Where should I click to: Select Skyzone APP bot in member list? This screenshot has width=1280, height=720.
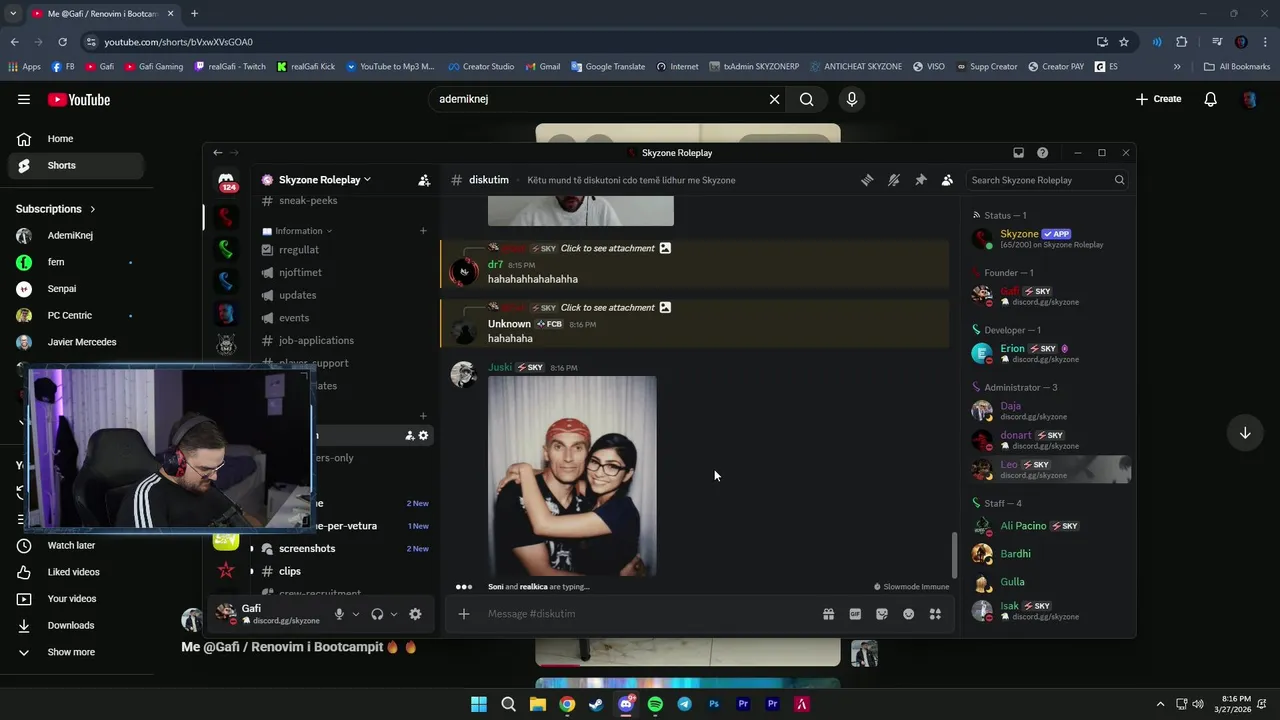pyautogui.click(x=1050, y=238)
